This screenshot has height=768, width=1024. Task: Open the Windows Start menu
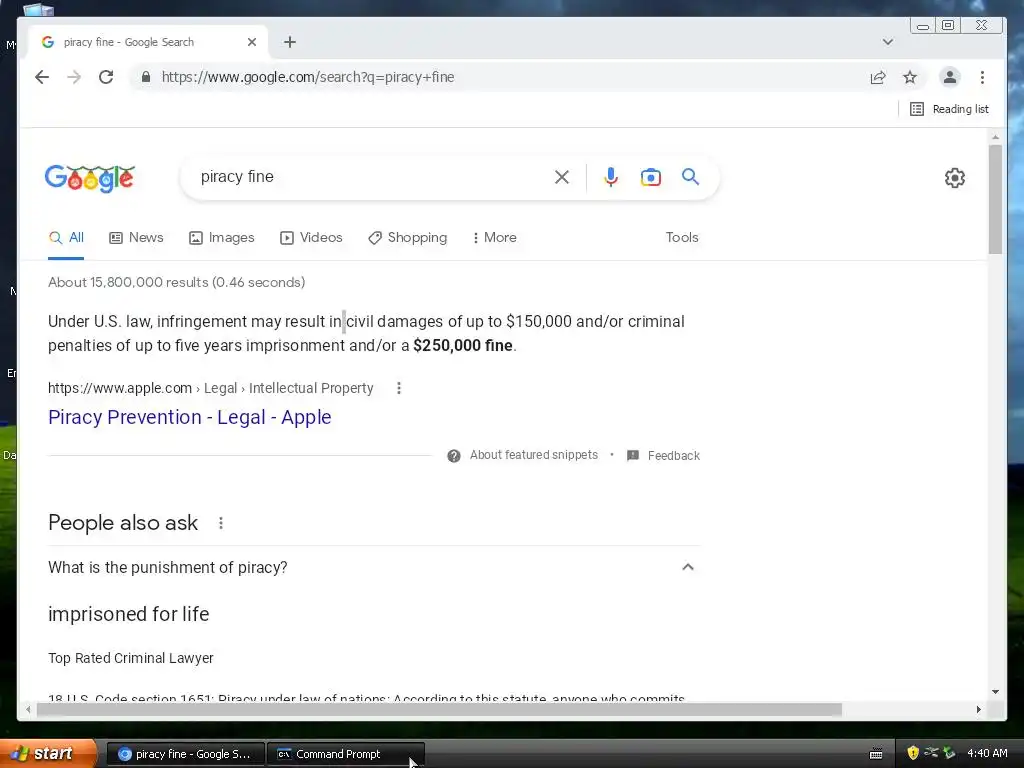click(47, 754)
